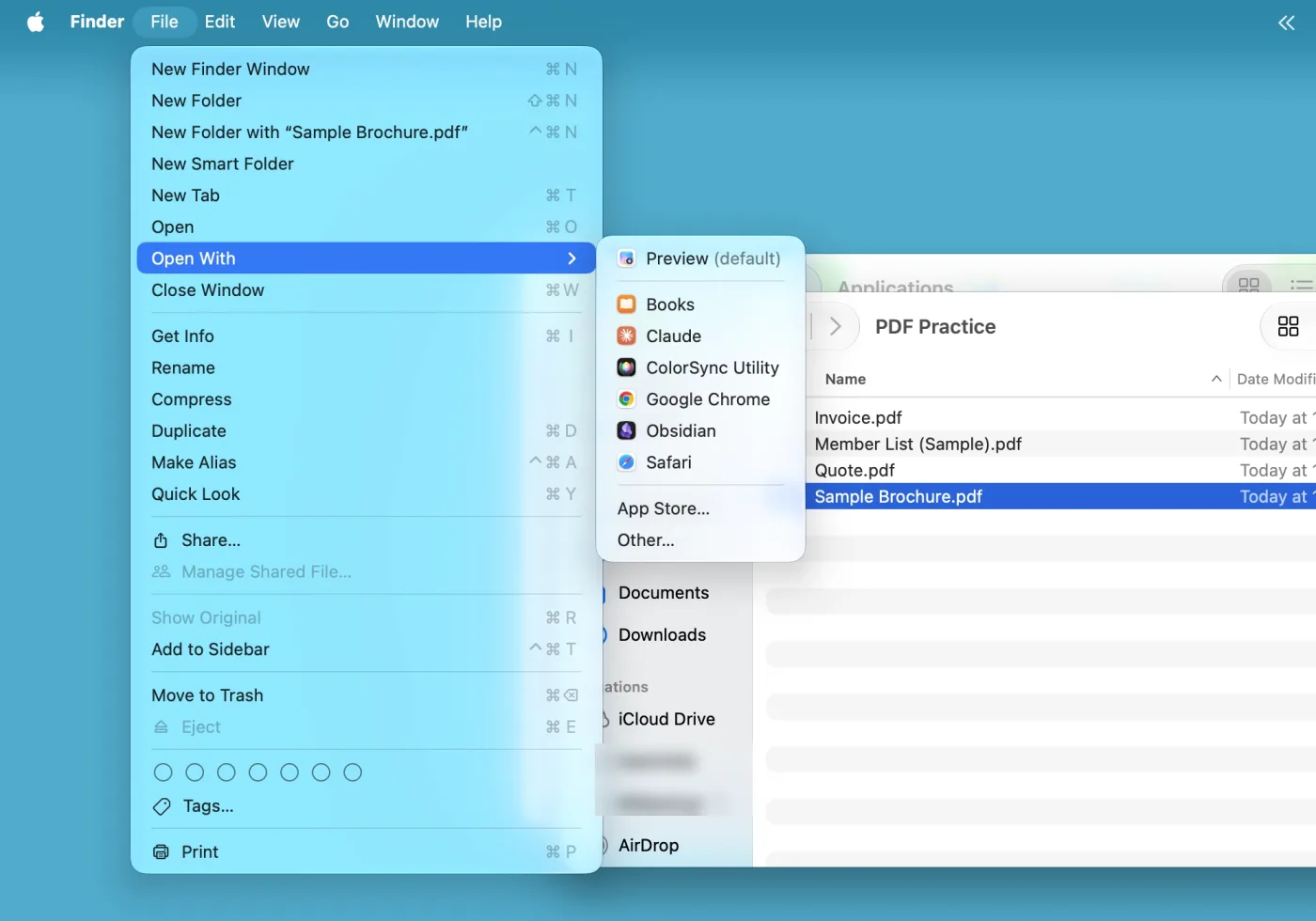Open the Window menu
The height and width of the screenshot is (921, 1316).
[x=407, y=22]
